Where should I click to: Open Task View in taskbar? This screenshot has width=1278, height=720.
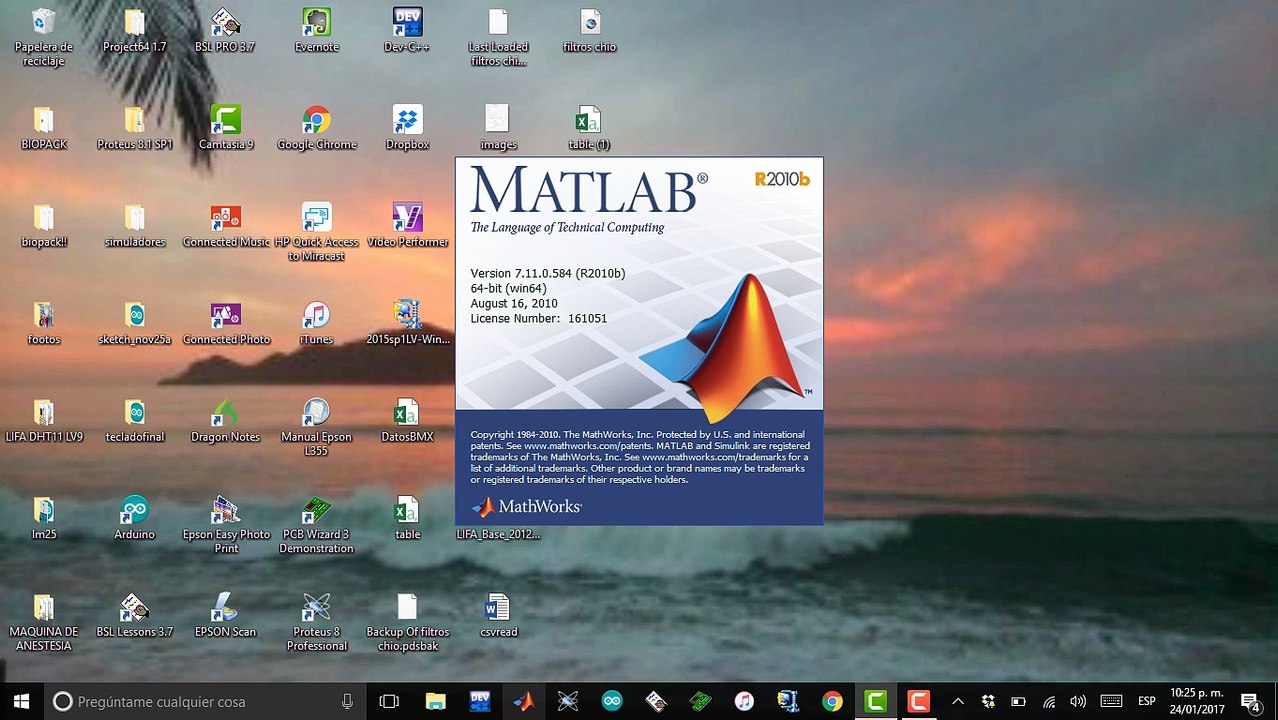389,701
